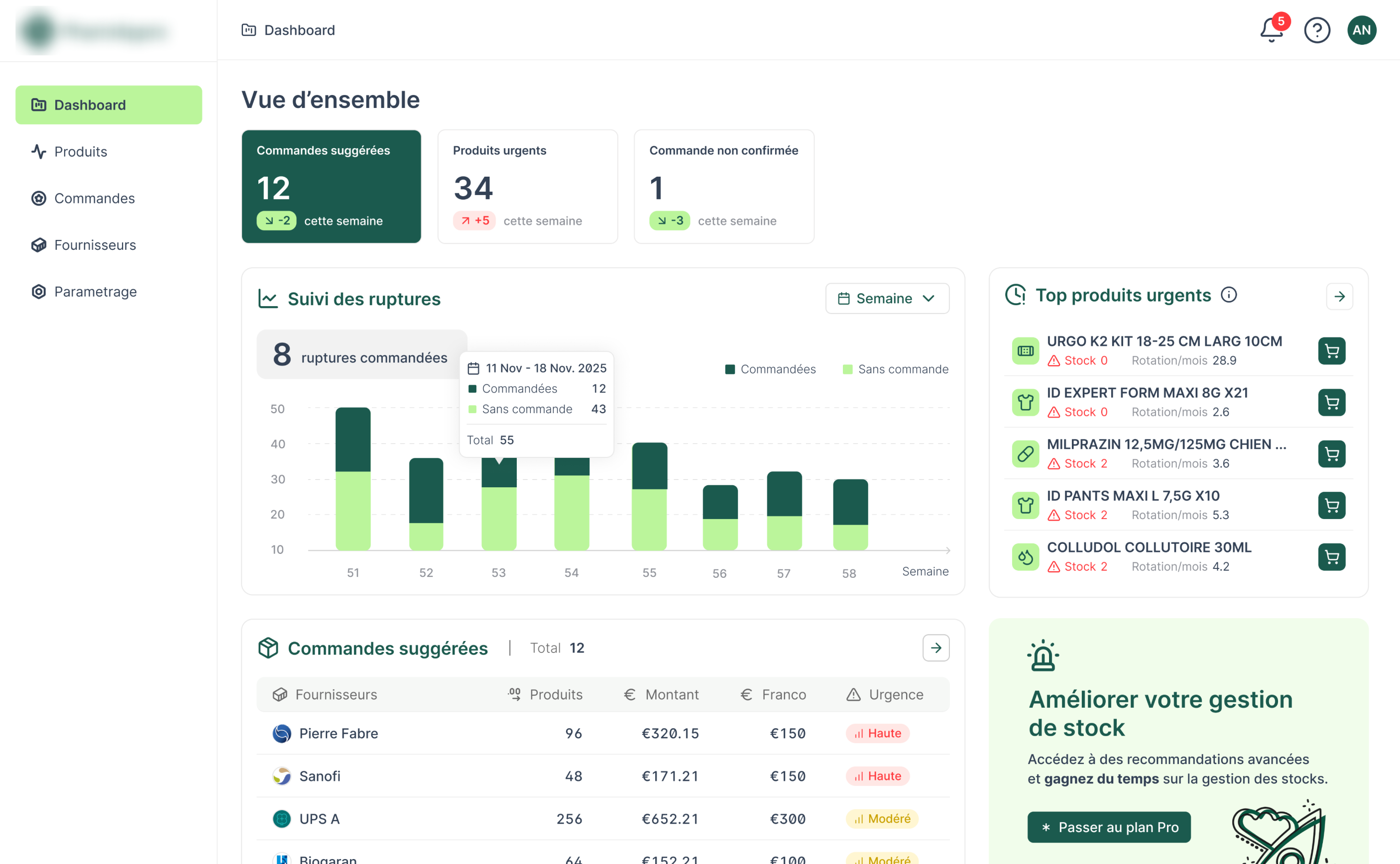This screenshot has width=1400, height=864.
Task: Toggle the Sans commande legend series
Action: coord(895,369)
